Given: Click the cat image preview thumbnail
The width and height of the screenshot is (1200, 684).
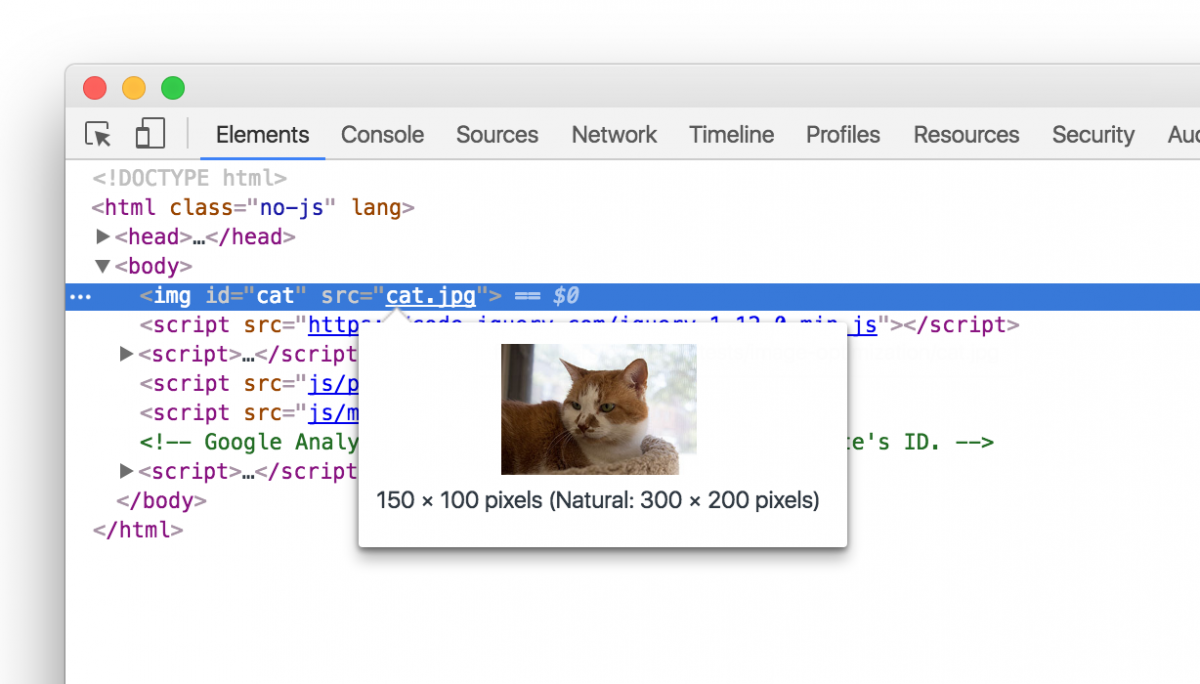Looking at the screenshot, I should coord(598,409).
